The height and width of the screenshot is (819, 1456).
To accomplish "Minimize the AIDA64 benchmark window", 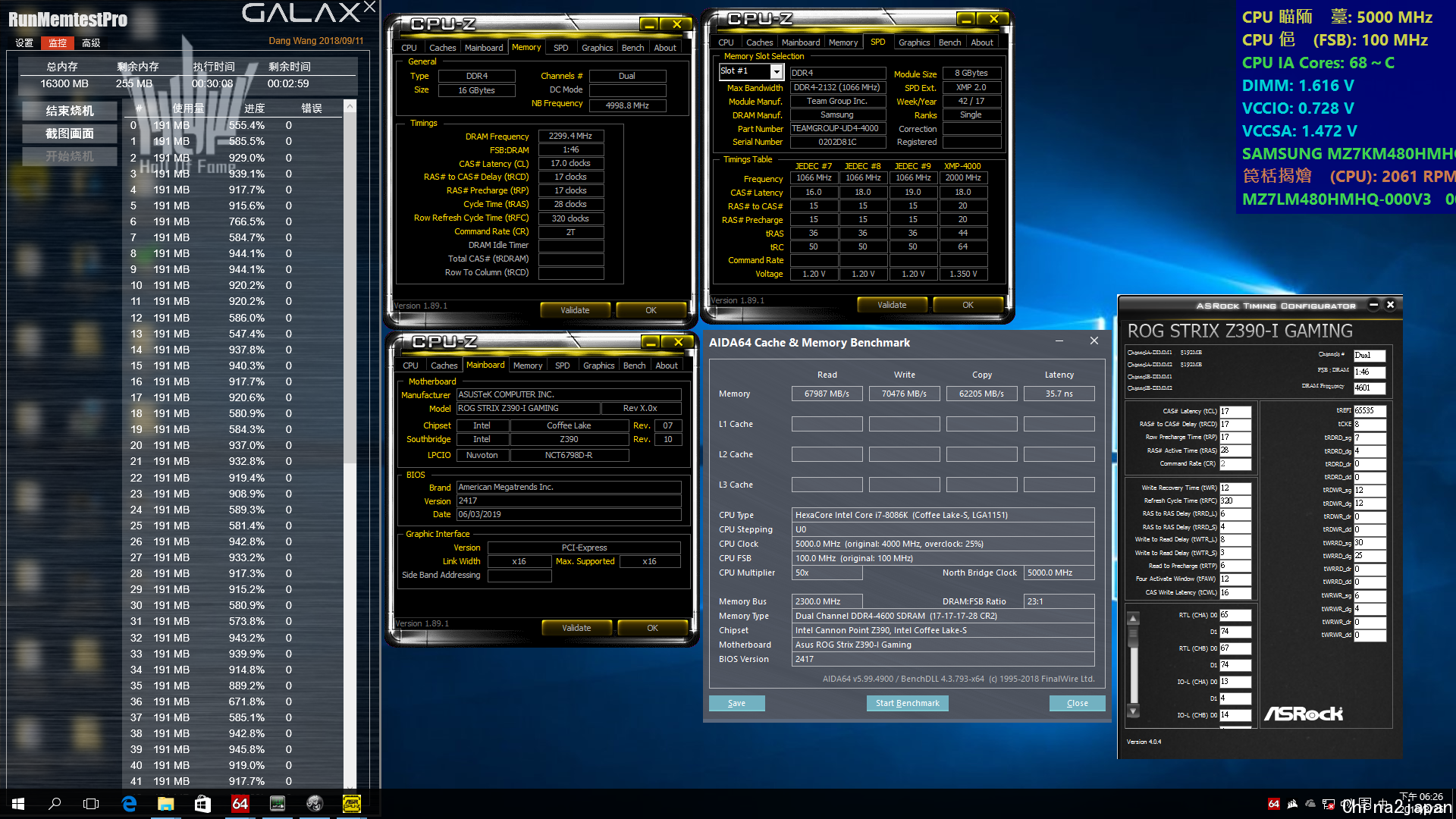I will coord(1059,341).
